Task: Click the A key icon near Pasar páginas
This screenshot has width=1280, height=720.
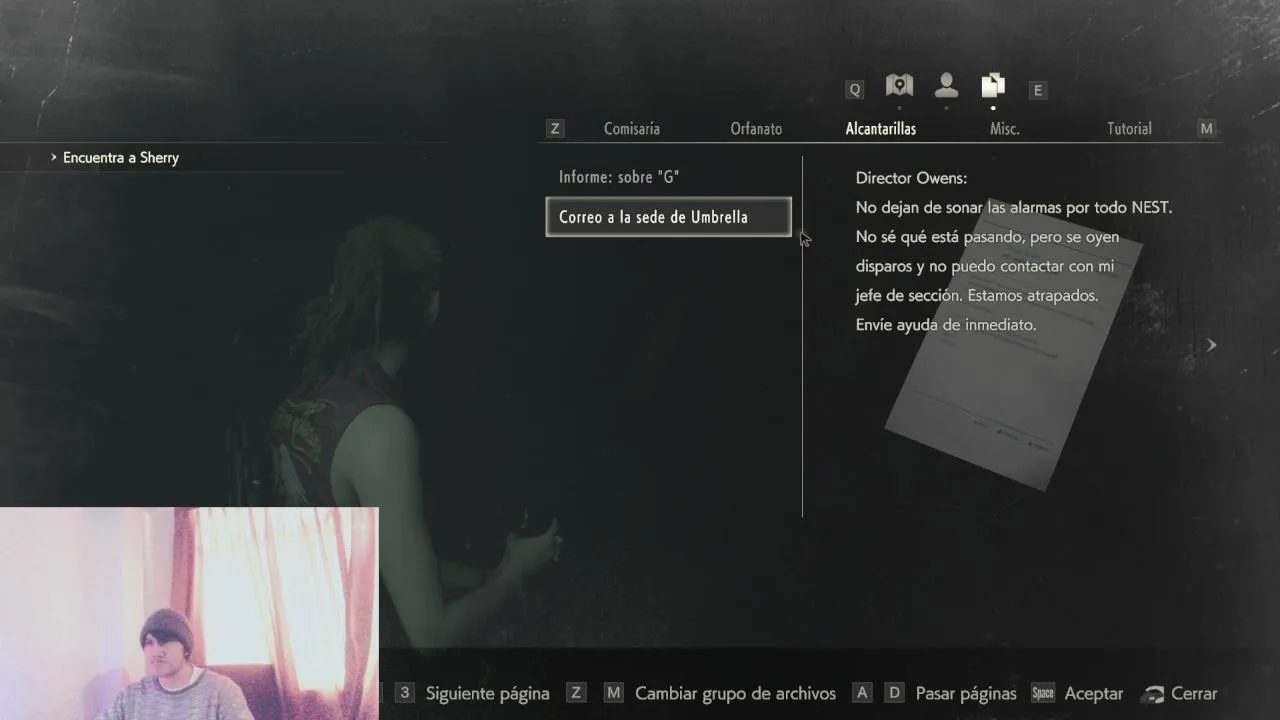Action: click(x=862, y=693)
